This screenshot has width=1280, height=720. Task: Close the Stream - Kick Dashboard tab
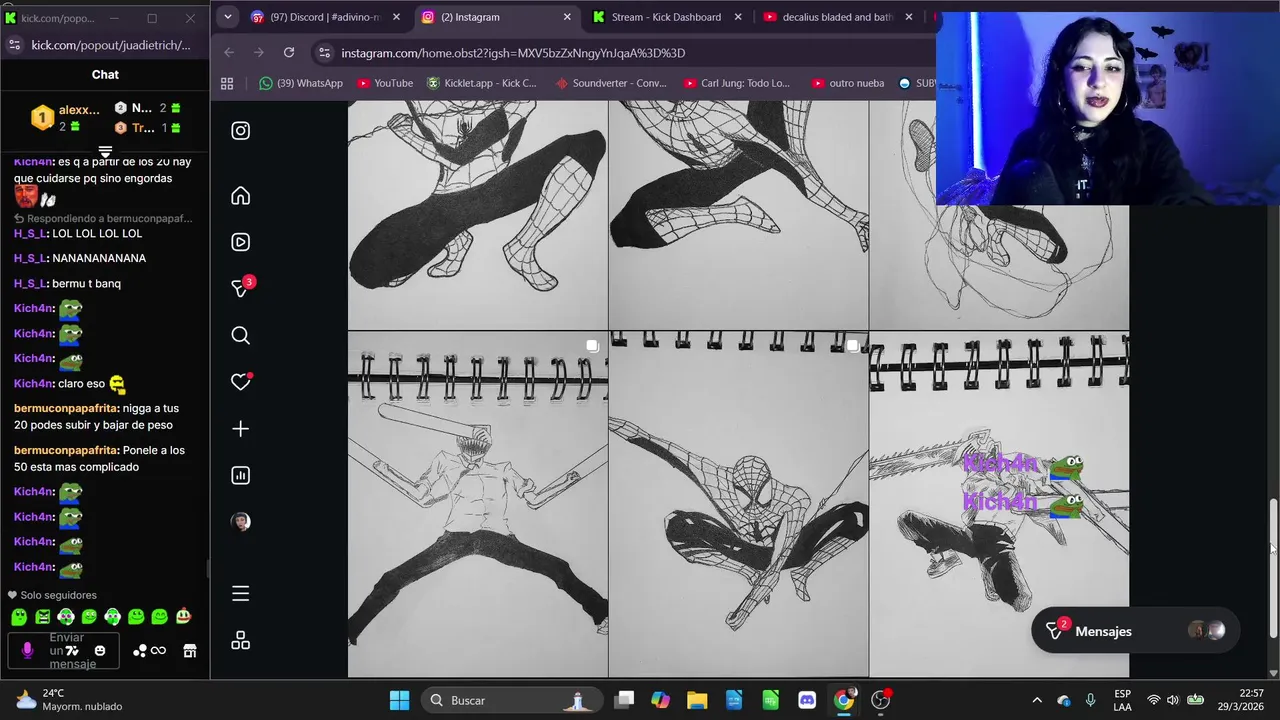tap(738, 17)
